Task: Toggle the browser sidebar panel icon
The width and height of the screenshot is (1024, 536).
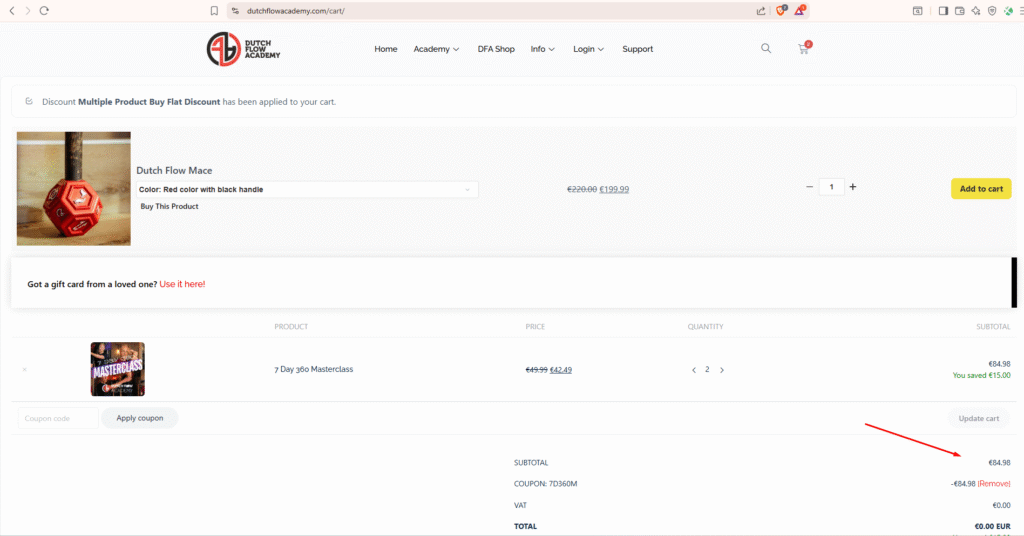Action: [x=943, y=10]
